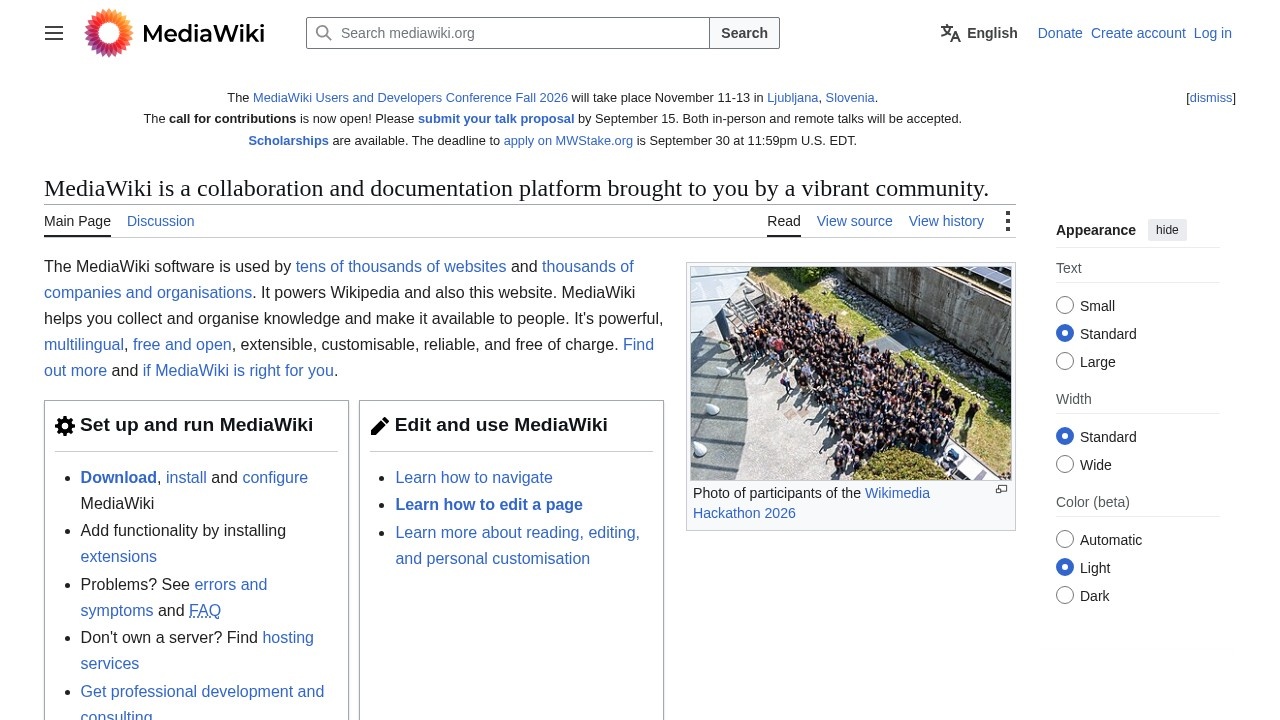Select Small text size
Screen dimensions: 1280x720
pos(1065,305)
